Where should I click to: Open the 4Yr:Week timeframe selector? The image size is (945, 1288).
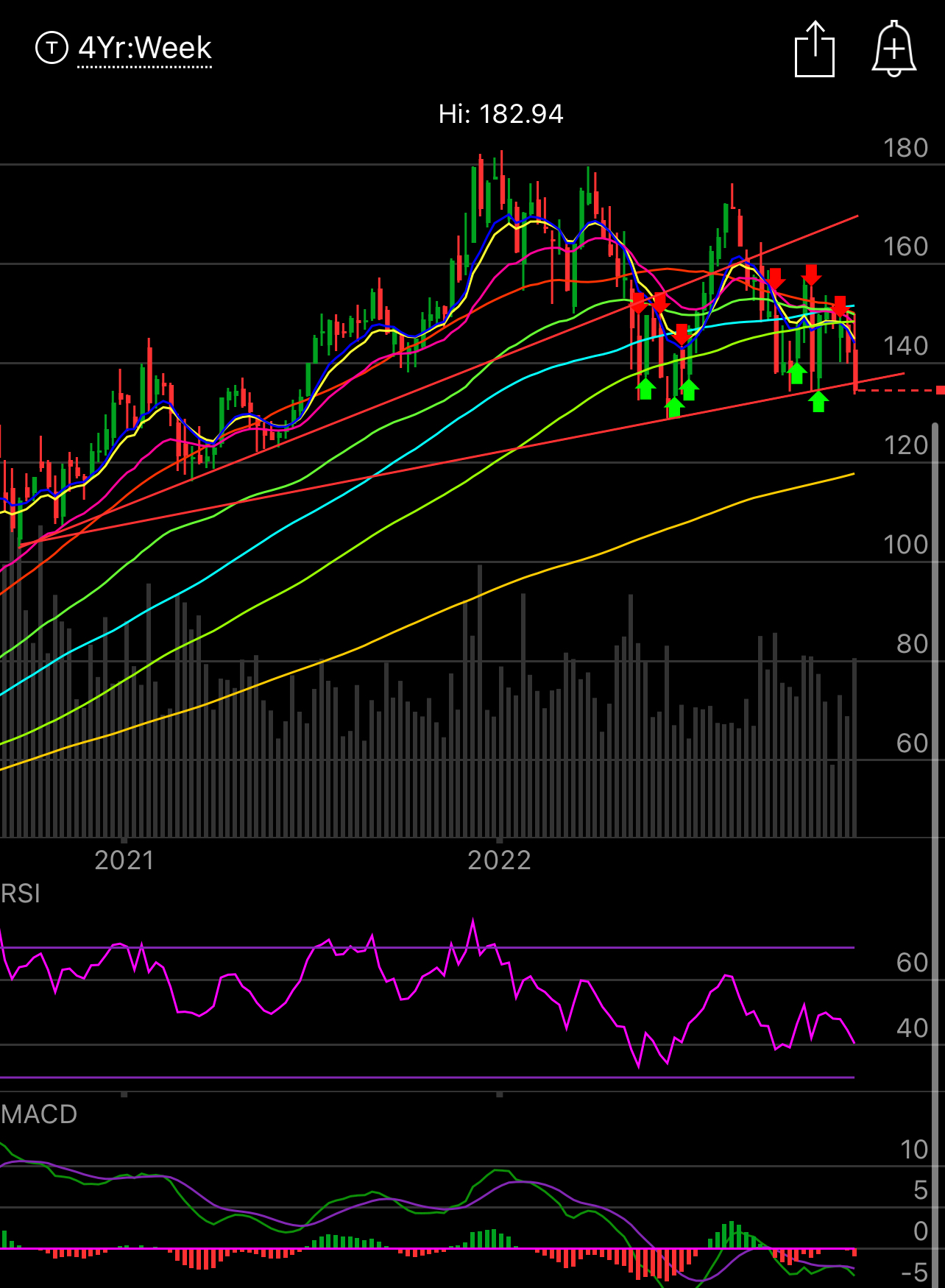point(145,49)
